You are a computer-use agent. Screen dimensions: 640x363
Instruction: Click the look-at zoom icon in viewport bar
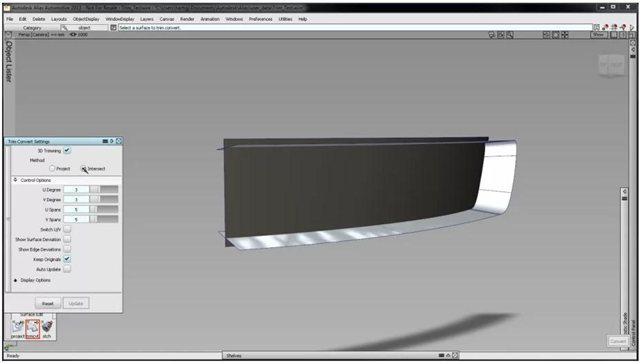click(x=510, y=35)
